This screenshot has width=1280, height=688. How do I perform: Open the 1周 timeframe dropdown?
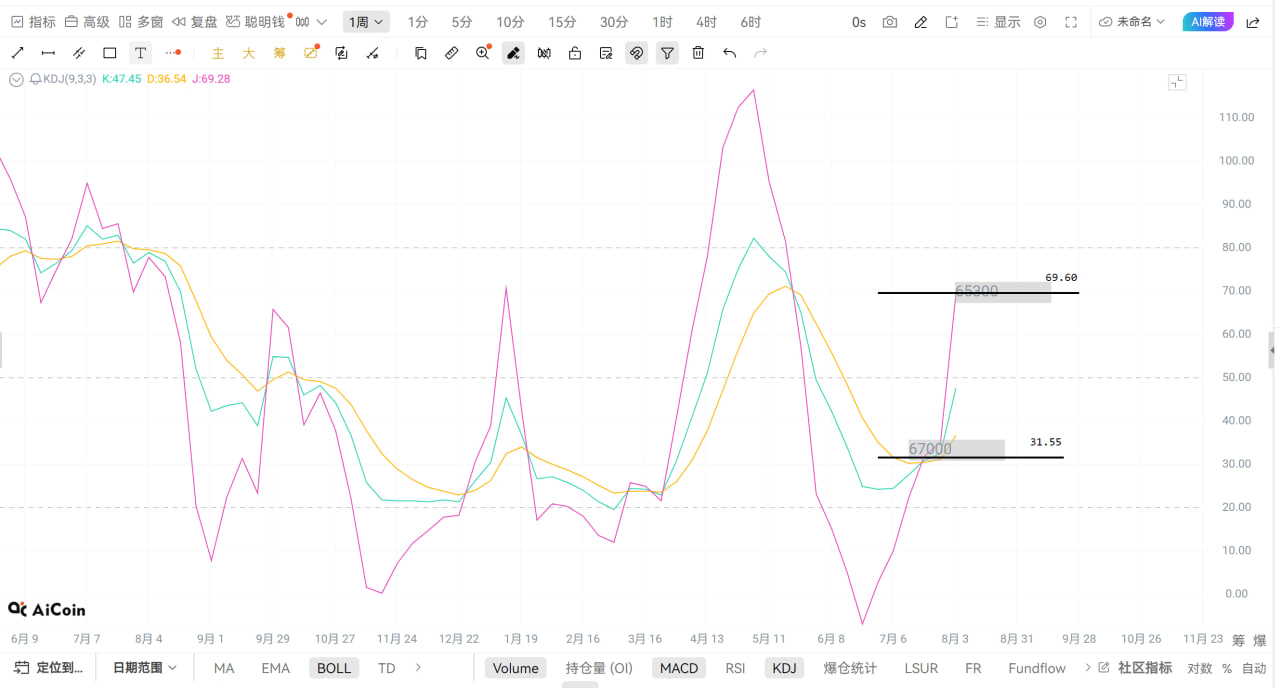click(x=366, y=22)
